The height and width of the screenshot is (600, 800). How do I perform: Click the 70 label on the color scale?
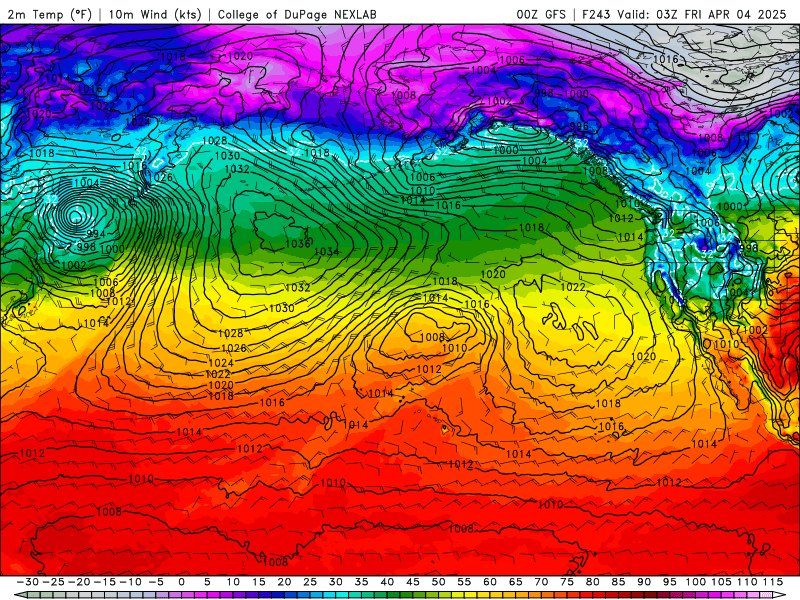[541, 582]
